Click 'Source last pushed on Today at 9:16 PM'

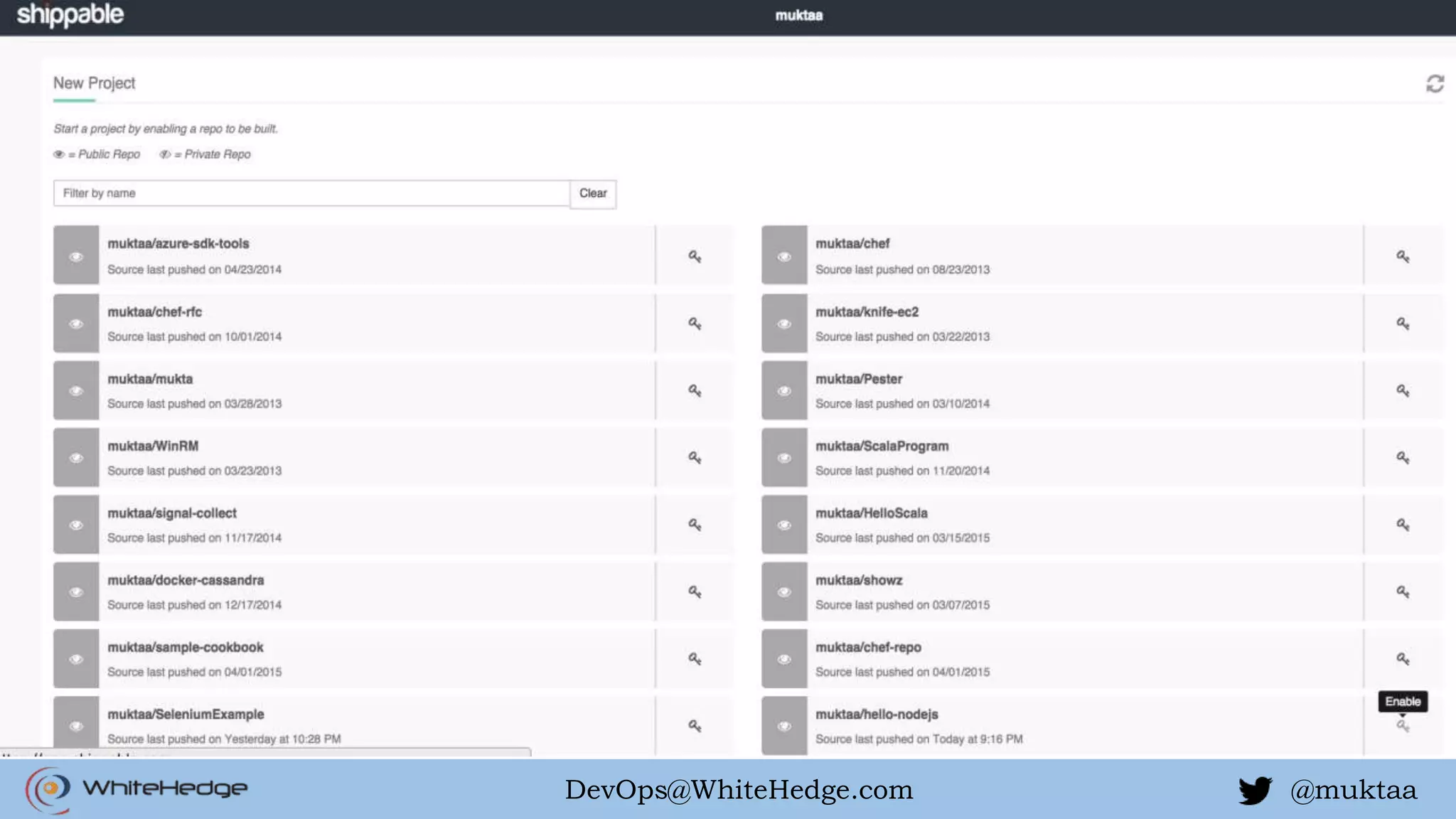919,739
